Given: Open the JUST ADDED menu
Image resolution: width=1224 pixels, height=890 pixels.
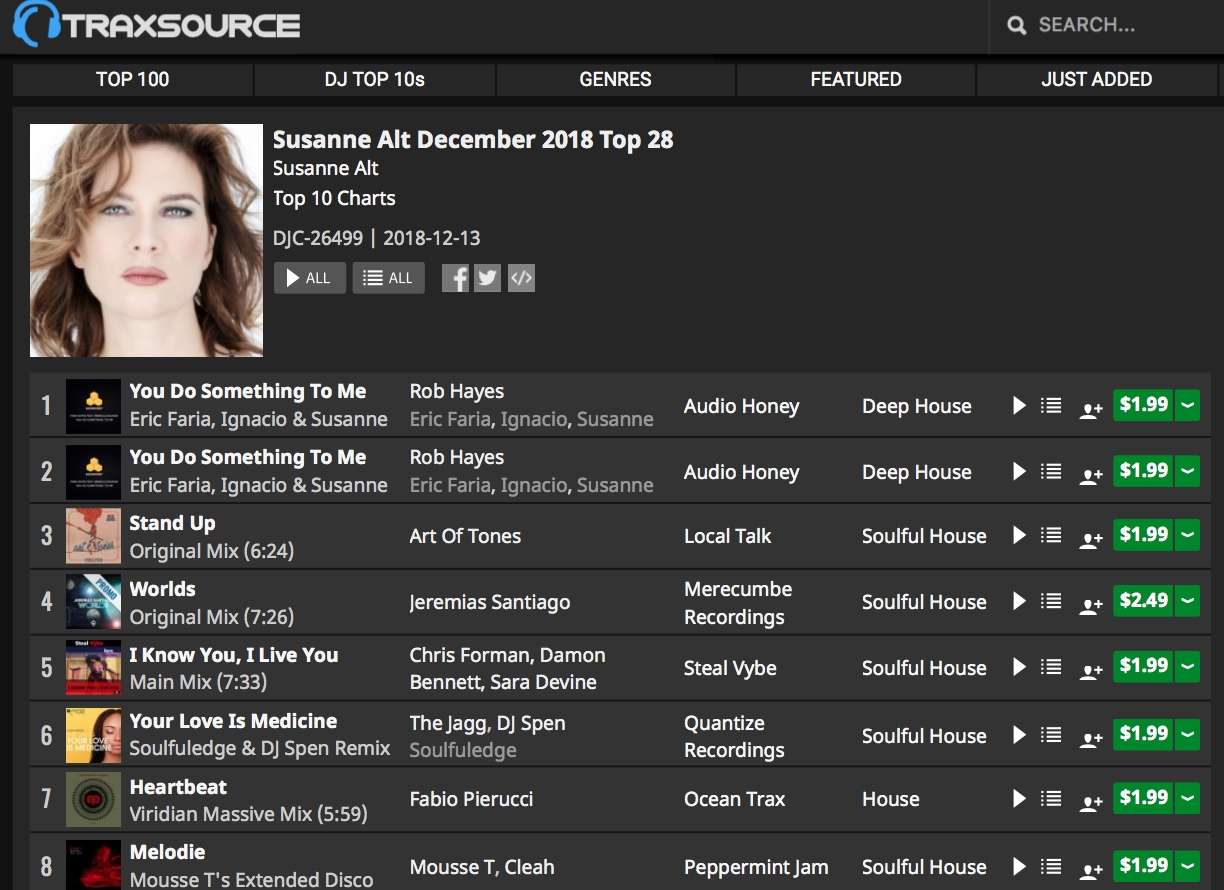Looking at the screenshot, I should tap(1097, 79).
